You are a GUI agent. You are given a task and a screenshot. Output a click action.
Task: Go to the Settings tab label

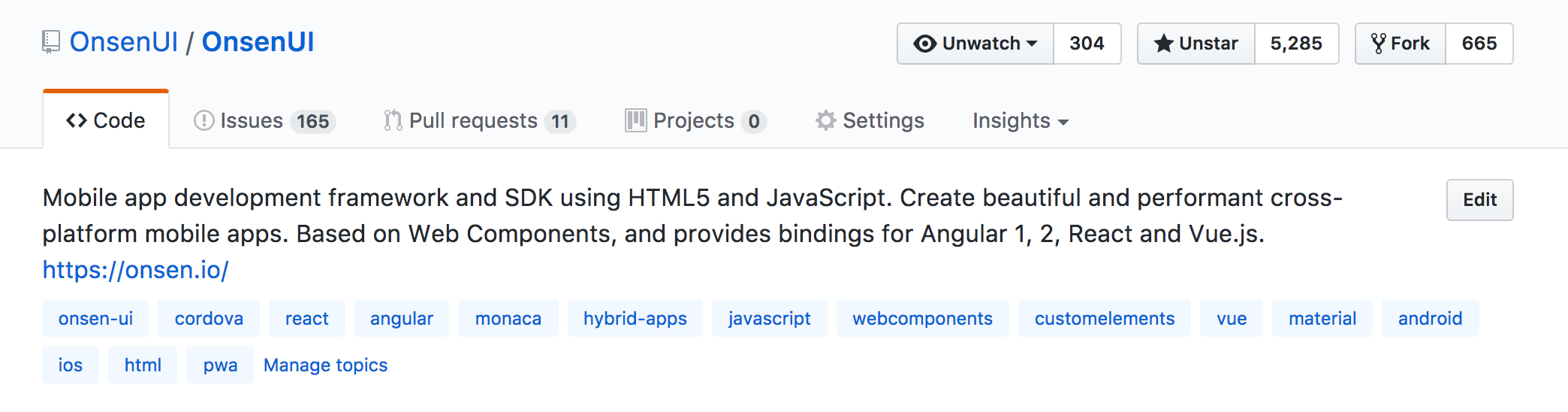pyautogui.click(x=883, y=120)
